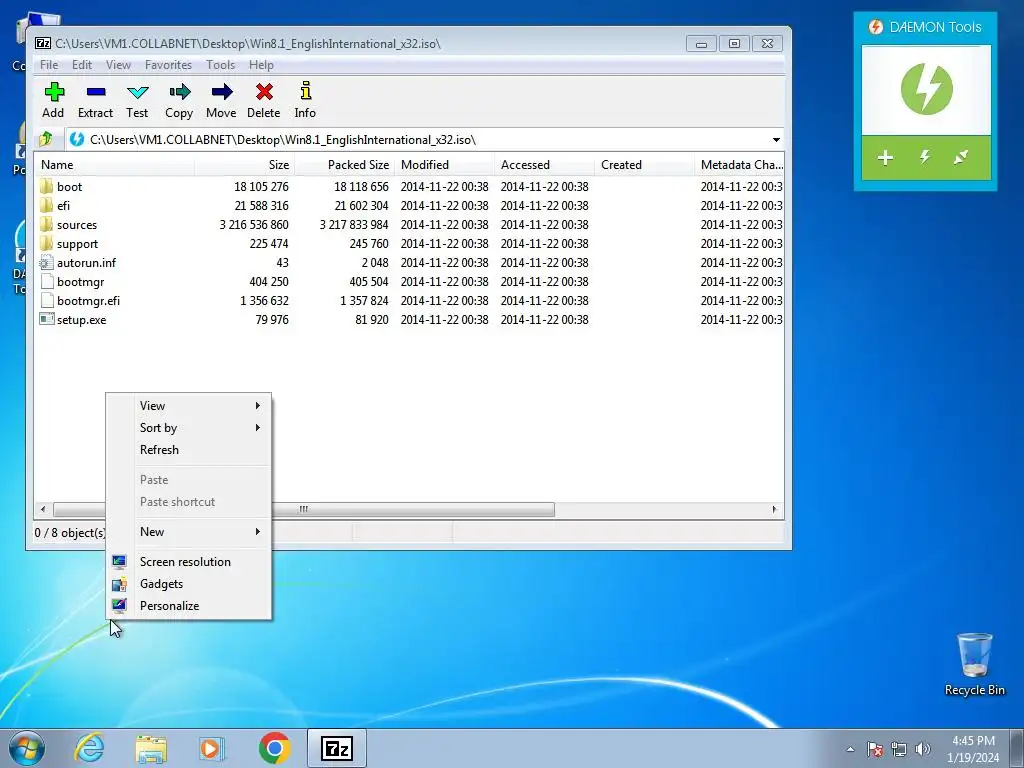The height and width of the screenshot is (768, 1024).
Task: Select the Copy toolbar icon
Action: click(179, 100)
